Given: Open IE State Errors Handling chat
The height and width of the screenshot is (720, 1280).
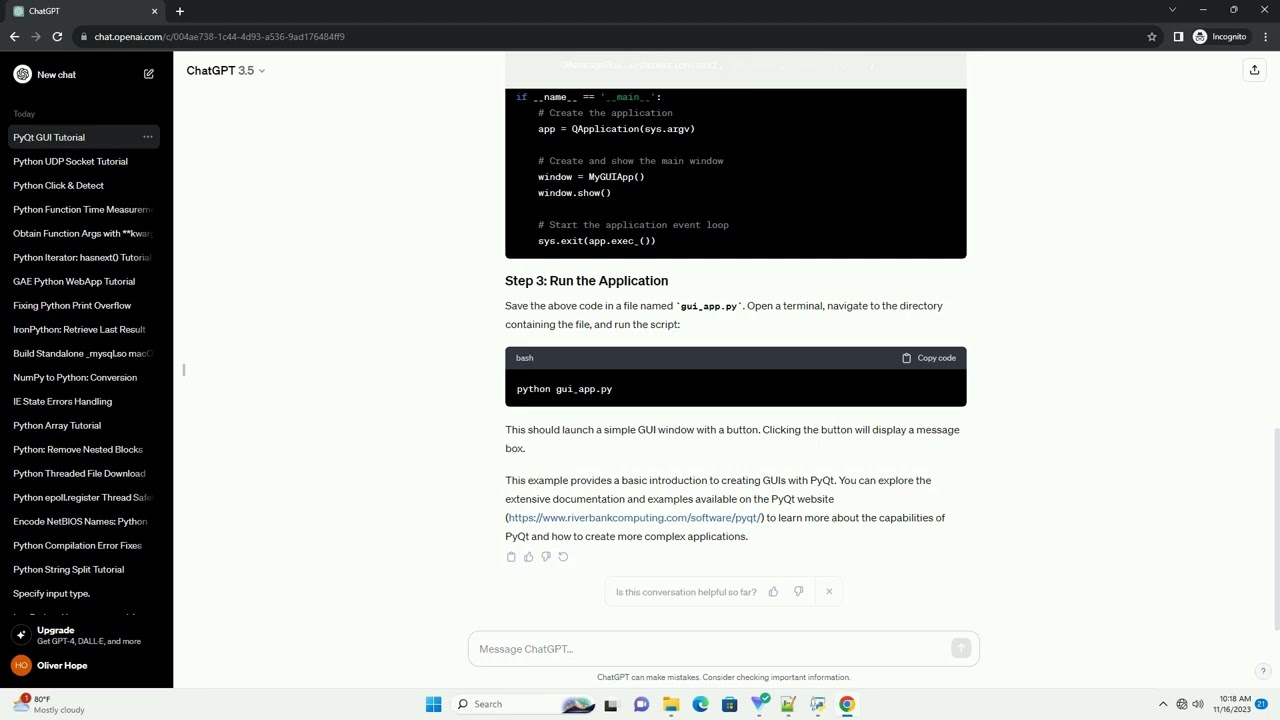Looking at the screenshot, I should coord(86,401).
